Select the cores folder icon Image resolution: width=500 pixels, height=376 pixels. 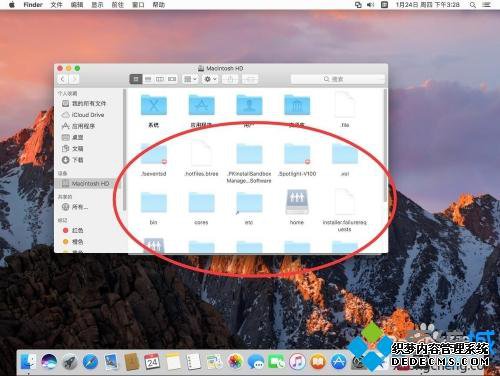[x=201, y=202]
